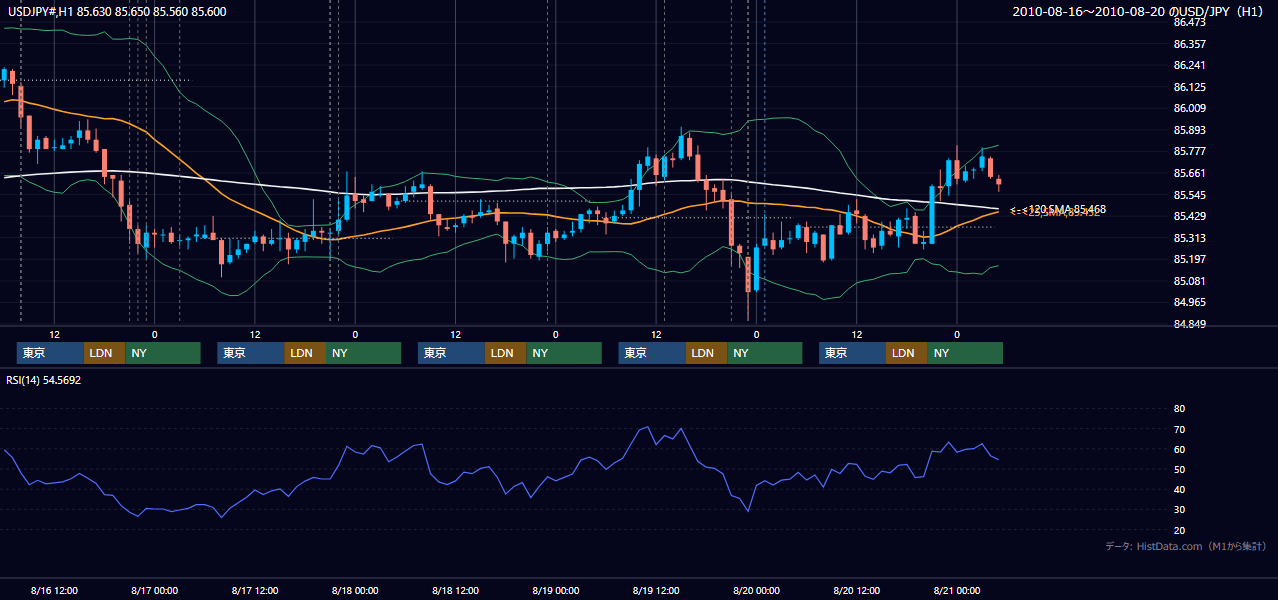Select the 86.357 price axis label
This screenshot has width=1278, height=600.
(1190, 44)
